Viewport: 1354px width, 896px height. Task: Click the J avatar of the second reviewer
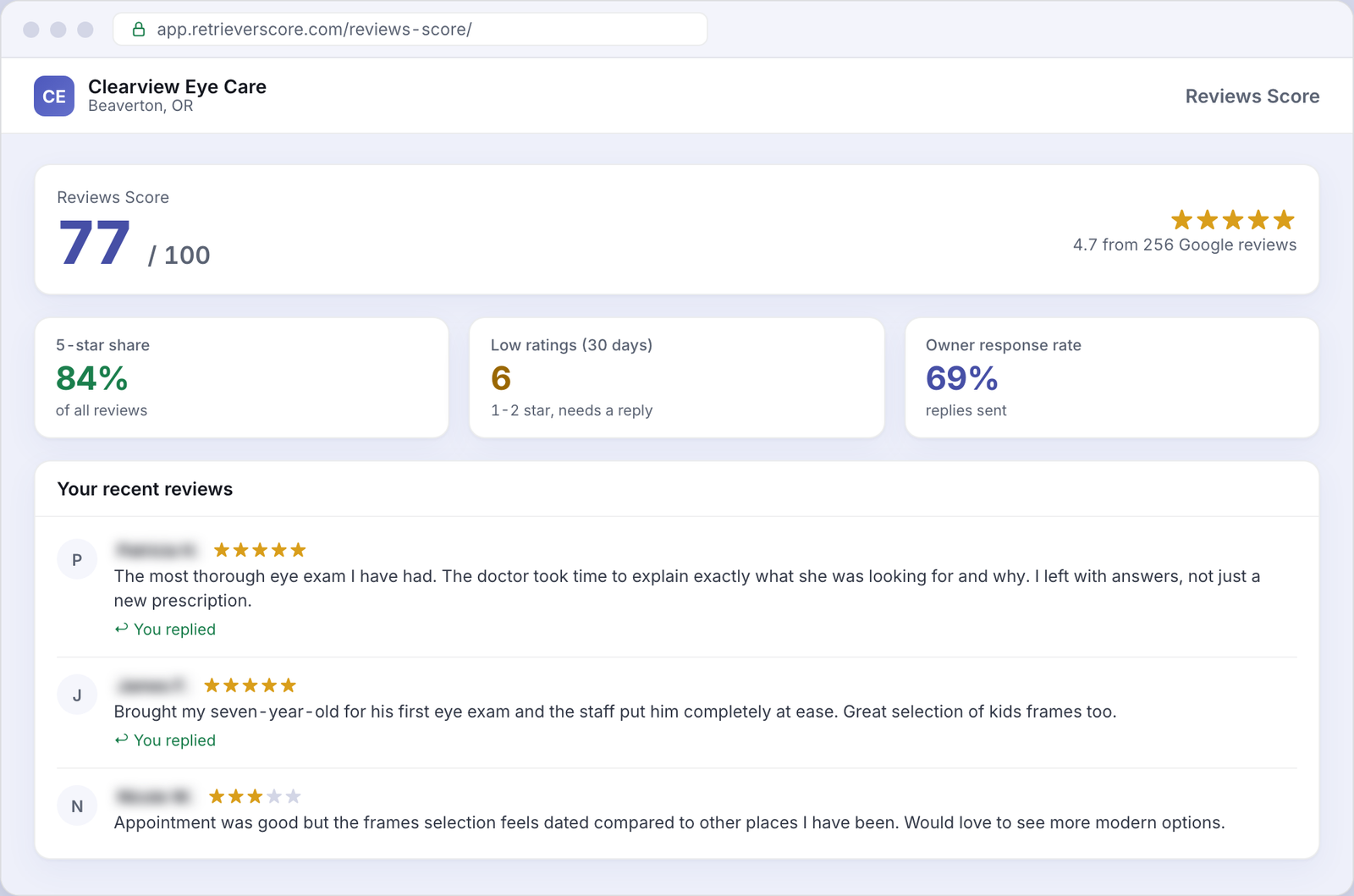click(77, 695)
